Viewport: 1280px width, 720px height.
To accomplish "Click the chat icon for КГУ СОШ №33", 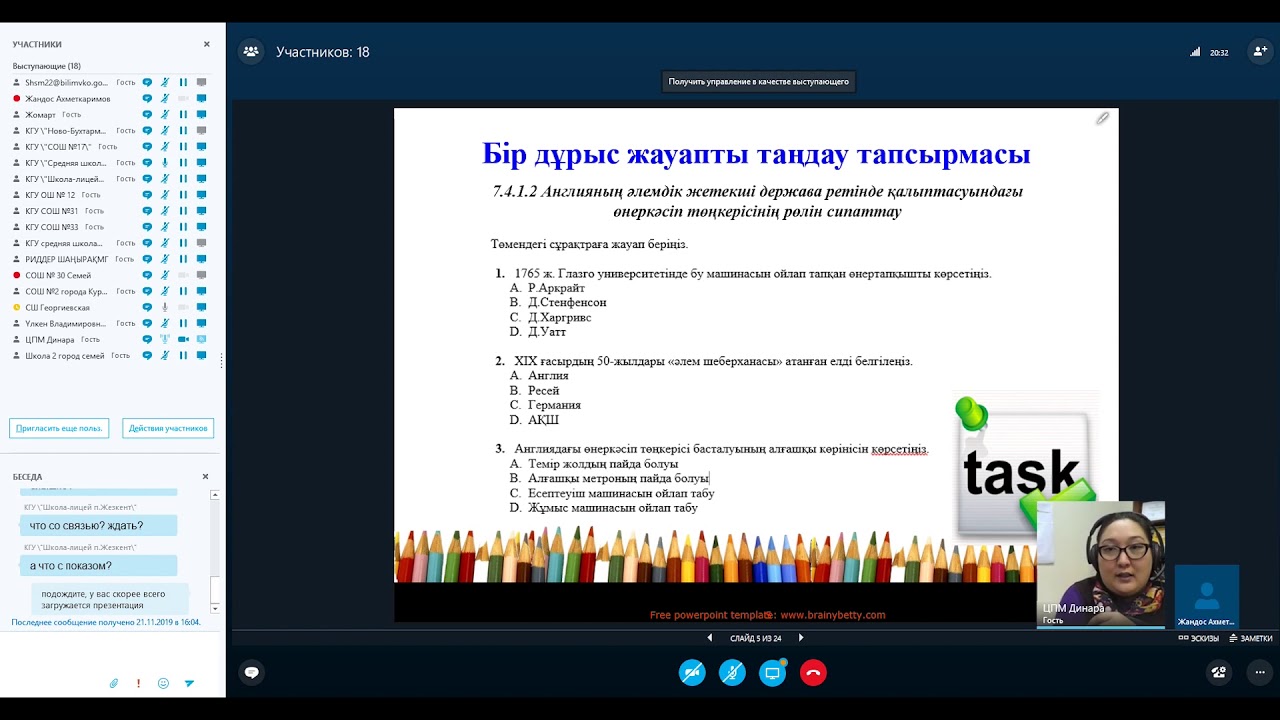I will (x=147, y=227).
